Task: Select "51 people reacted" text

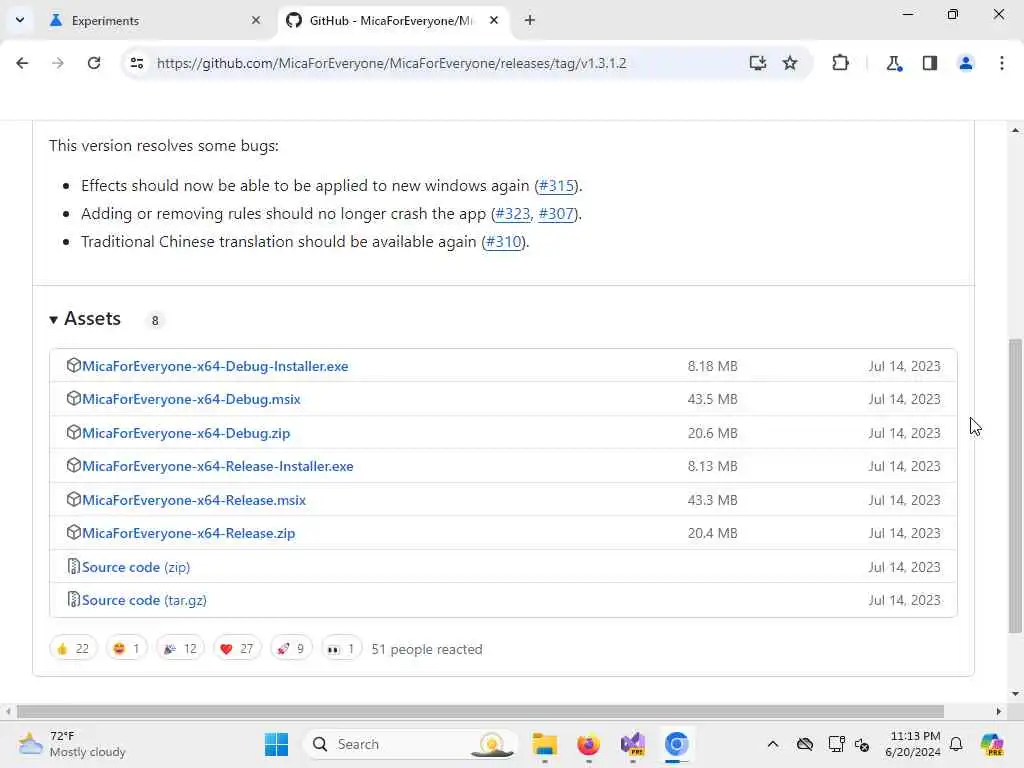Action: pos(427,650)
